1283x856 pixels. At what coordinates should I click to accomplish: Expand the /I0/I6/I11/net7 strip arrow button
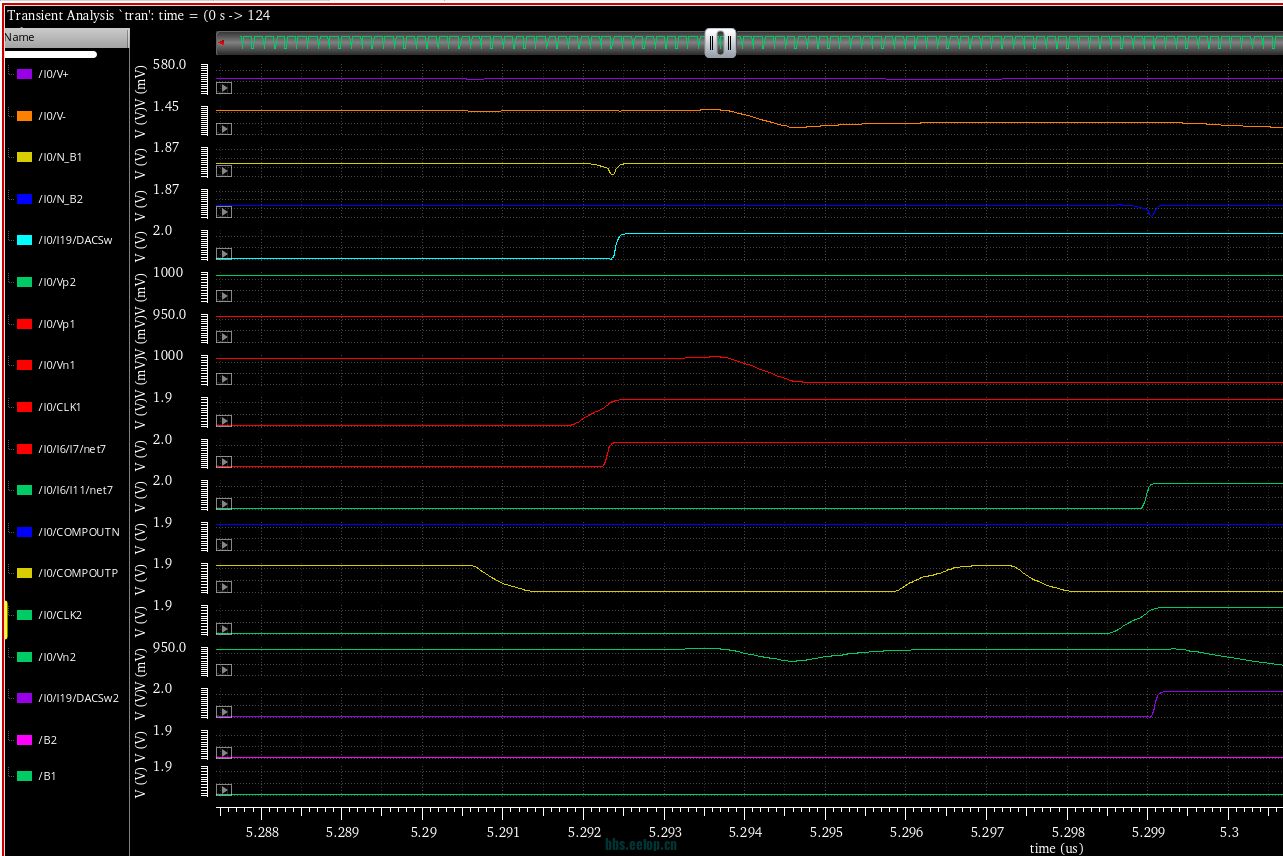pyautogui.click(x=224, y=504)
